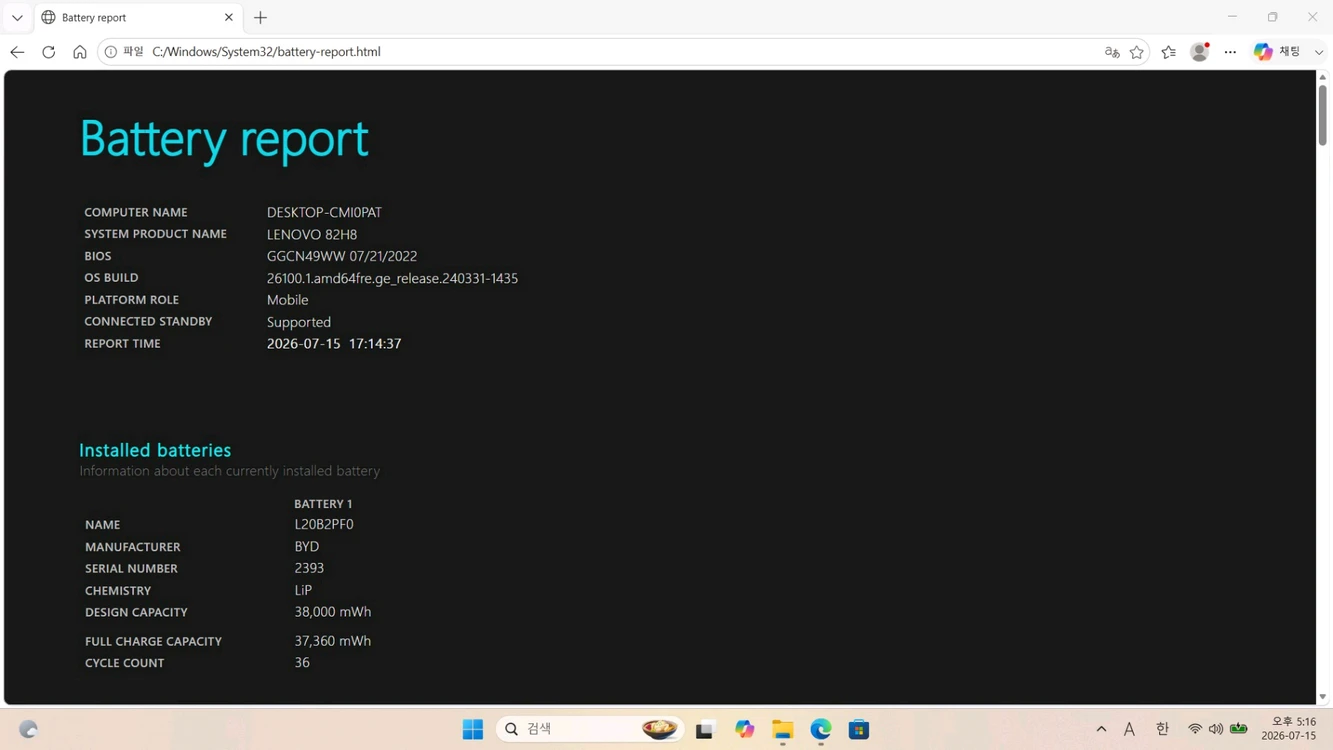The width and height of the screenshot is (1333, 750).
Task: Close the Battery report tab
Action: [228, 18]
